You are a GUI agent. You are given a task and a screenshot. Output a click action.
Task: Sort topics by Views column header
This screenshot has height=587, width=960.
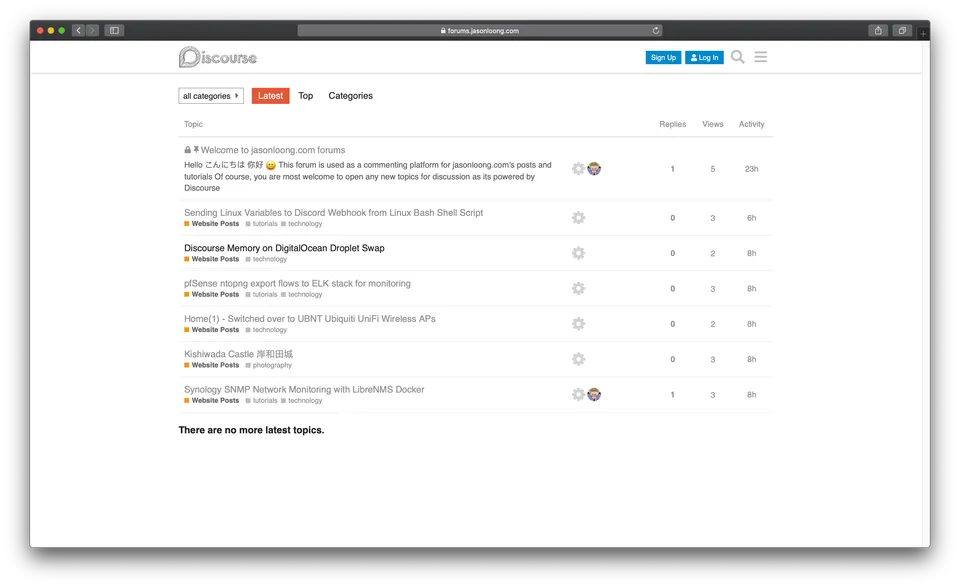[x=713, y=124]
